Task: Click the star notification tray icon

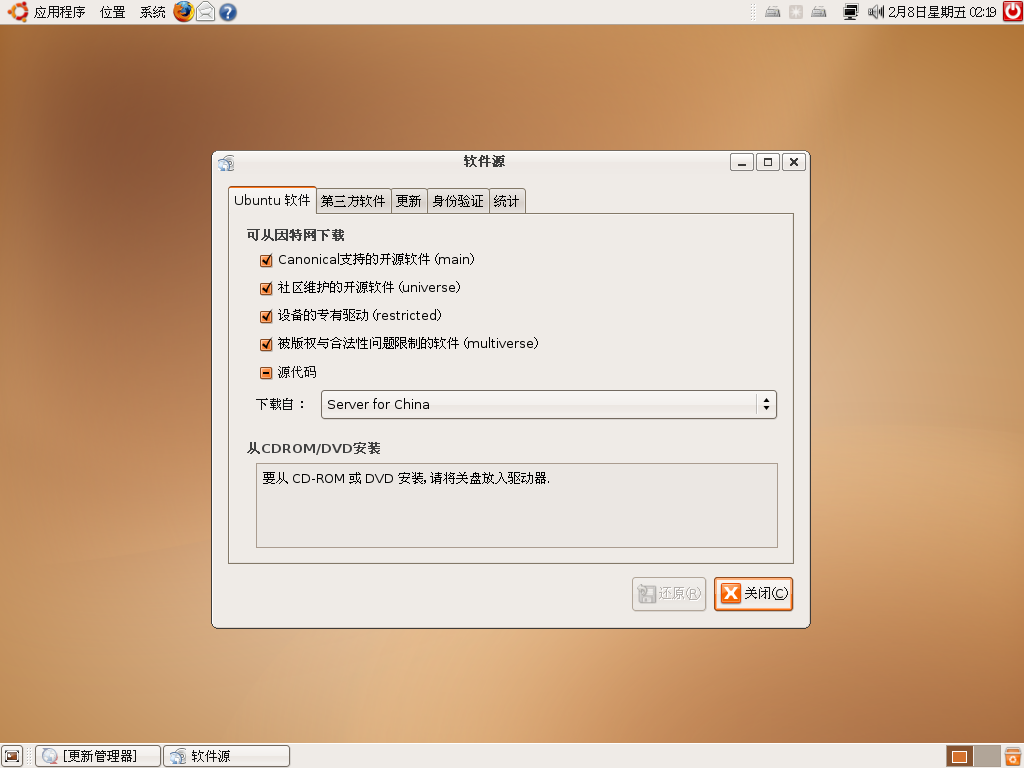Action: [x=795, y=12]
